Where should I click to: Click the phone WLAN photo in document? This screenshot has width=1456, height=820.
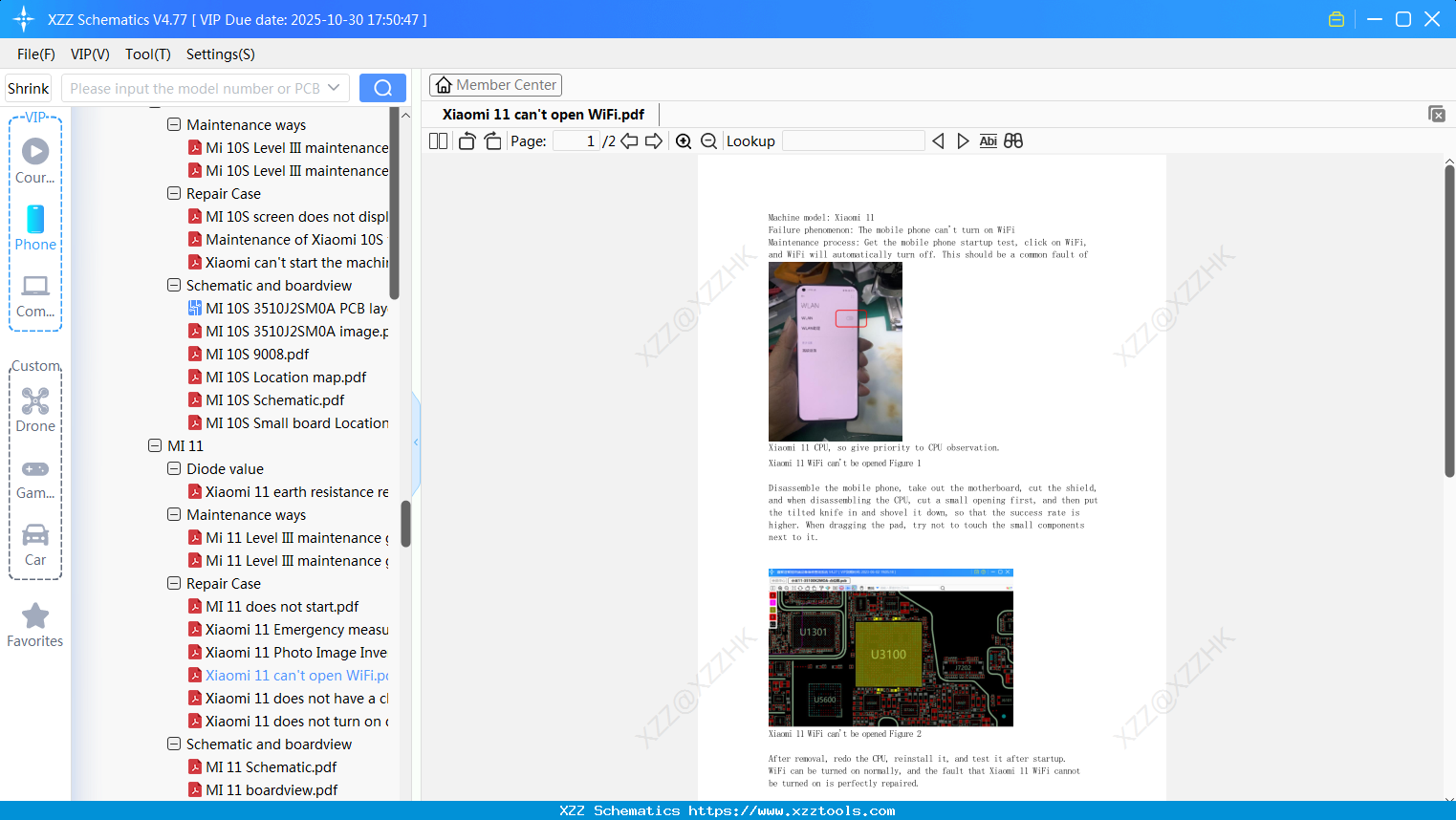point(835,351)
